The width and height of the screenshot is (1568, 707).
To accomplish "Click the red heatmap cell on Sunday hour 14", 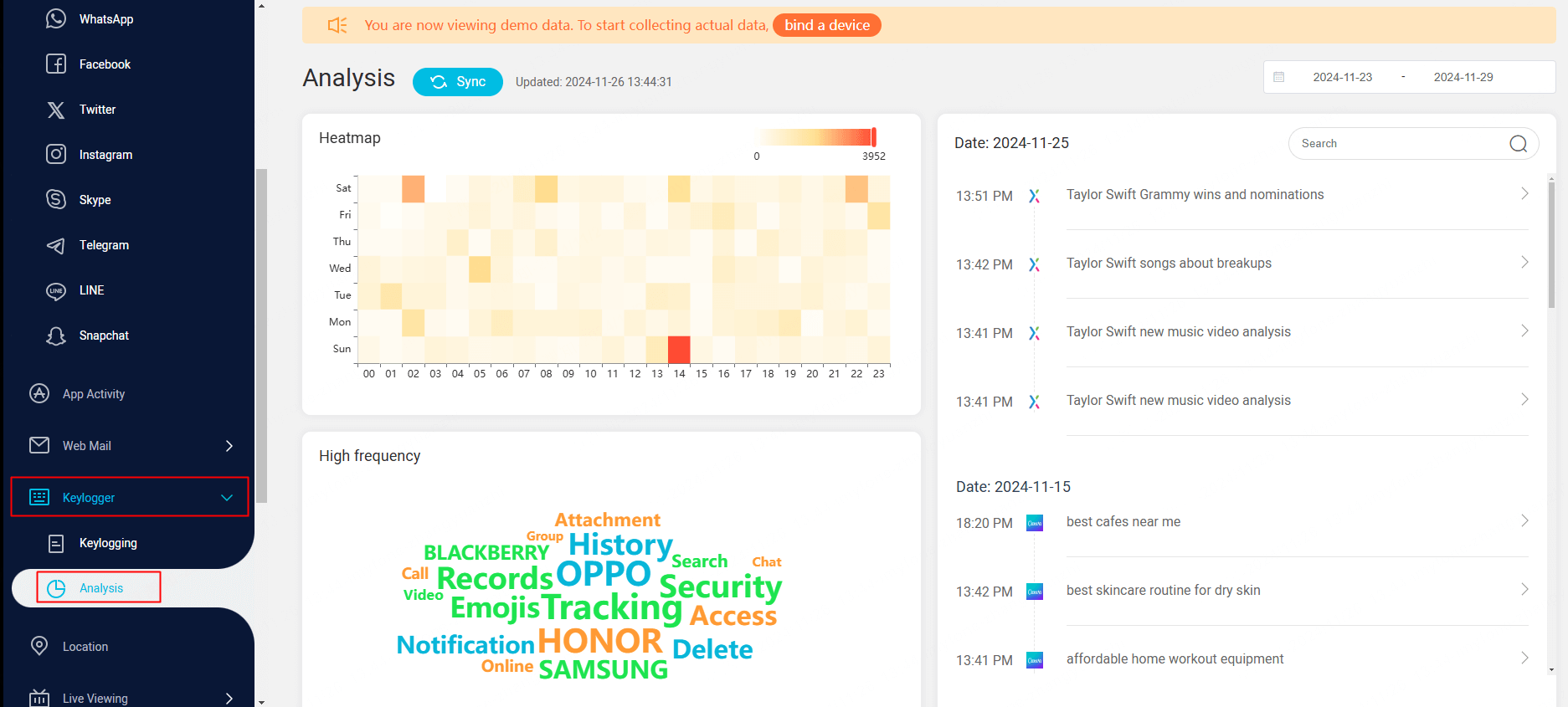I will click(x=679, y=349).
